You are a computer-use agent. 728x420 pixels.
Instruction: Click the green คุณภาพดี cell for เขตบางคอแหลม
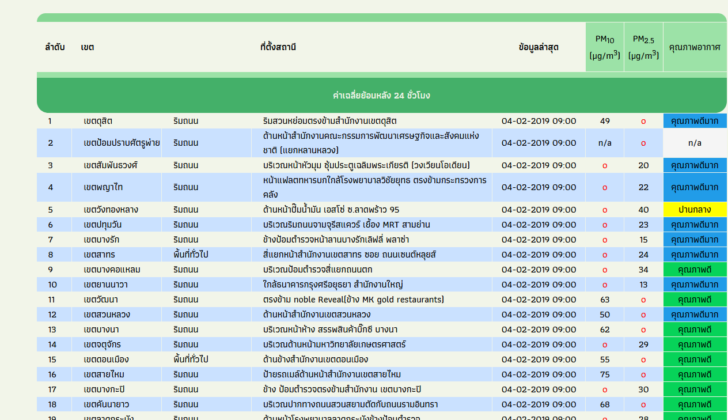pos(695,270)
